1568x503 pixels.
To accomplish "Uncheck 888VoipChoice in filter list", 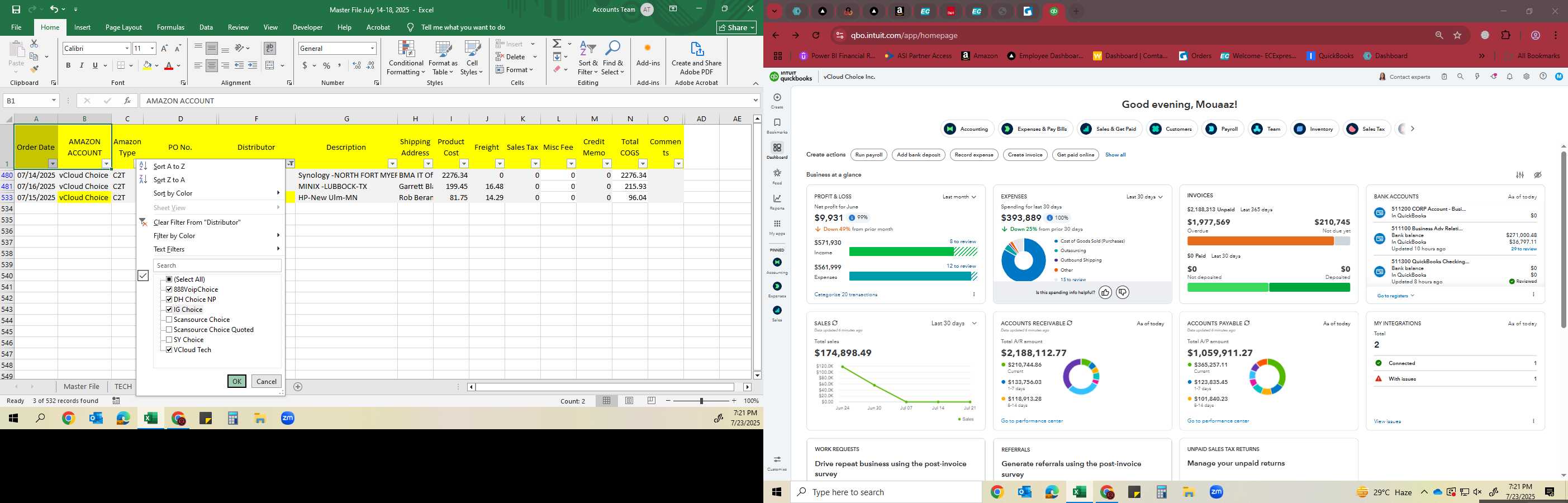I will (169, 290).
